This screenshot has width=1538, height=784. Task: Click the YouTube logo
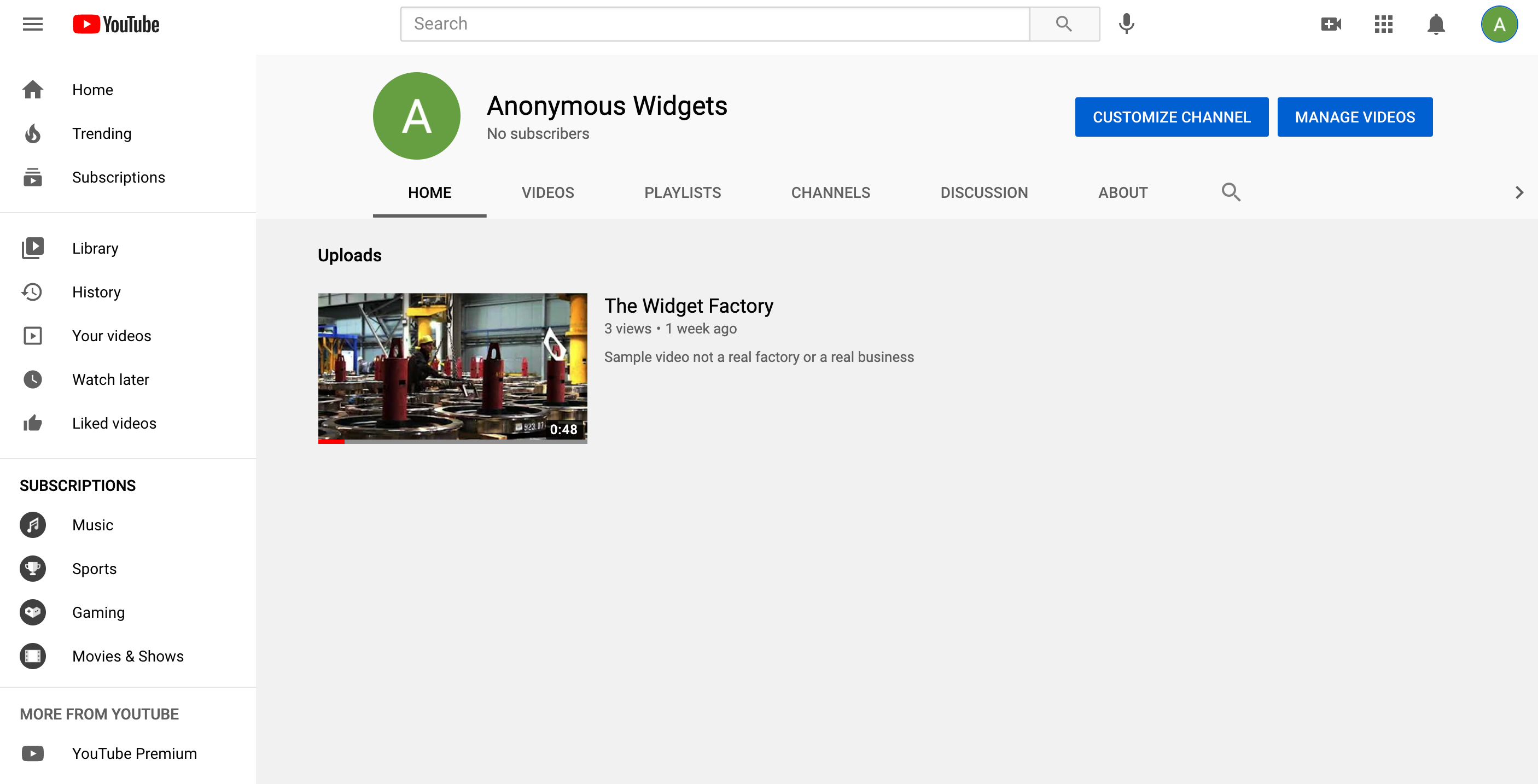116,24
